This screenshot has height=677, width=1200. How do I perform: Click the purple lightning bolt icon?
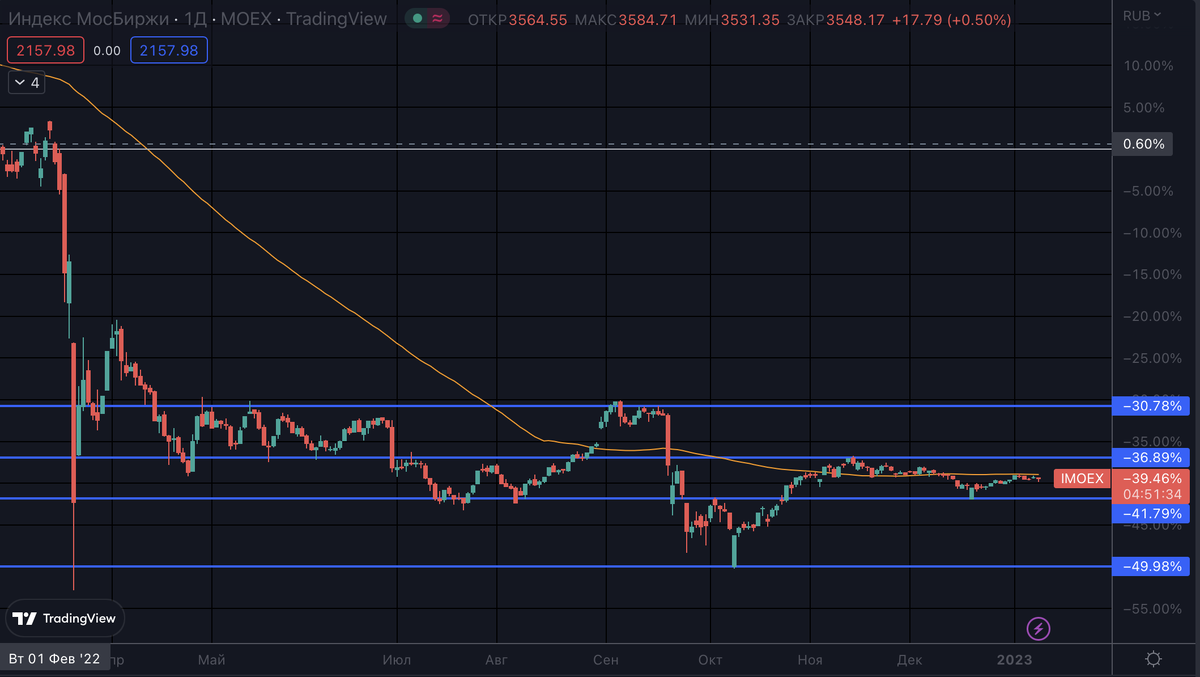coord(1039,629)
